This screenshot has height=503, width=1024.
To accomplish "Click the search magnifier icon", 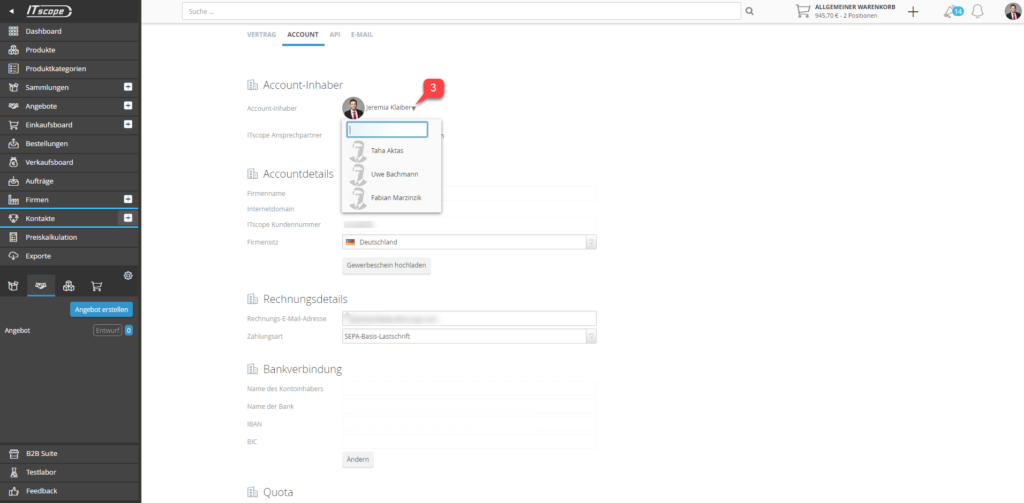I will point(749,11).
